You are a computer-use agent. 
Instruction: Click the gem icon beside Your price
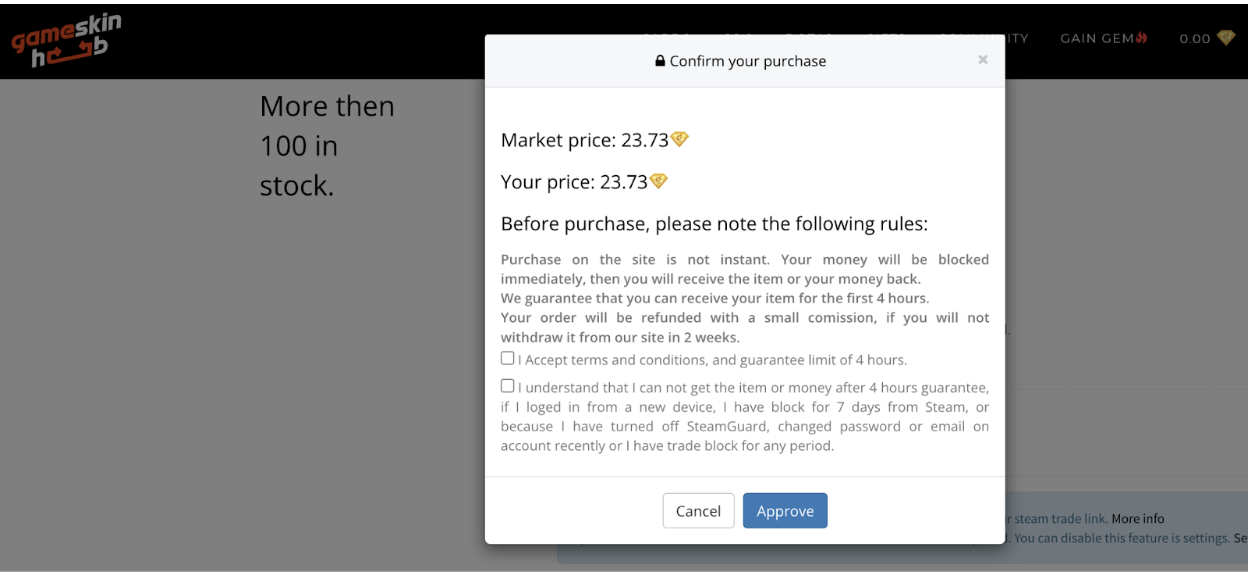pos(659,181)
